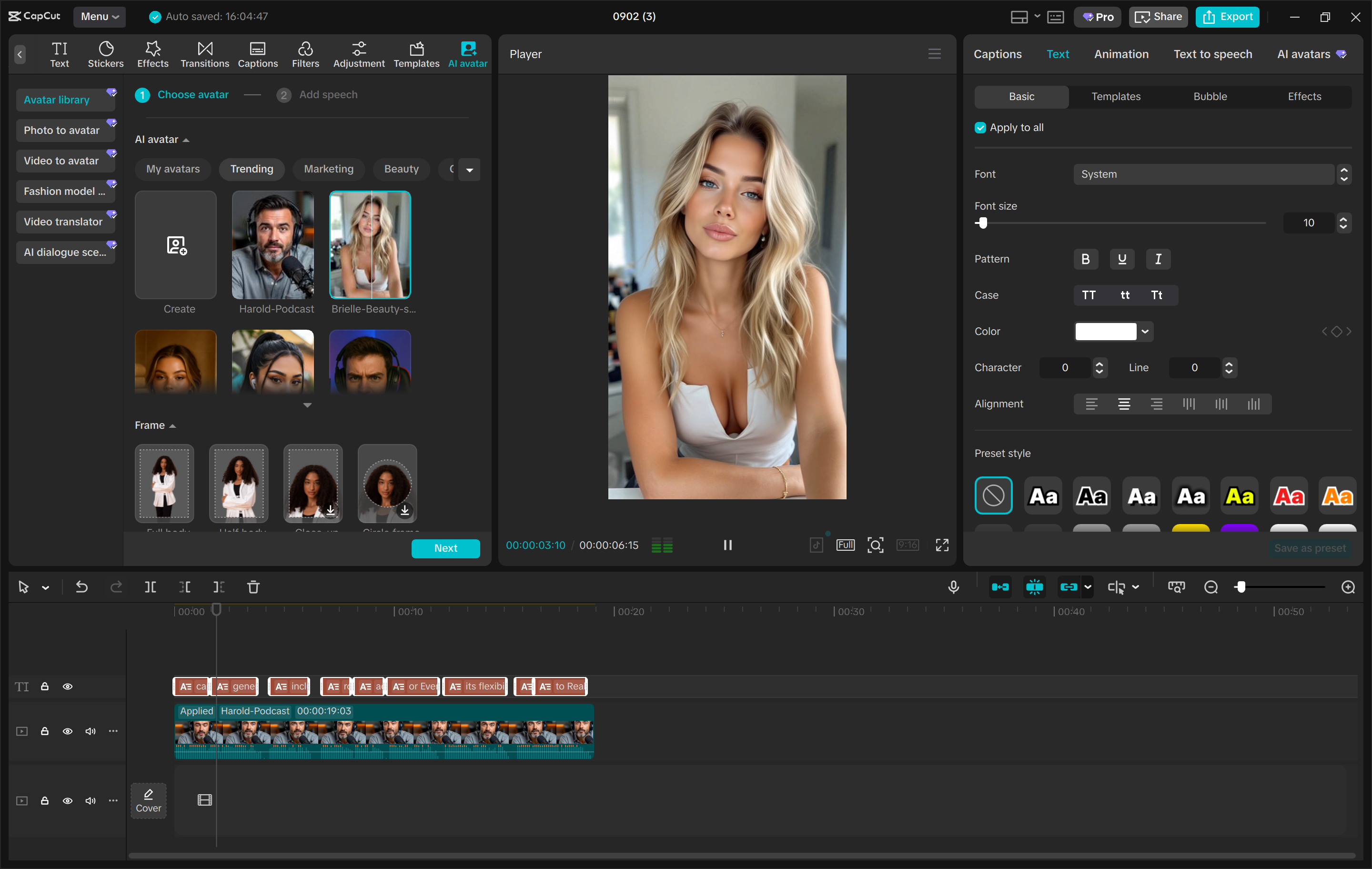This screenshot has width=1372, height=869.
Task: Apply italic pattern to text
Action: click(1158, 259)
